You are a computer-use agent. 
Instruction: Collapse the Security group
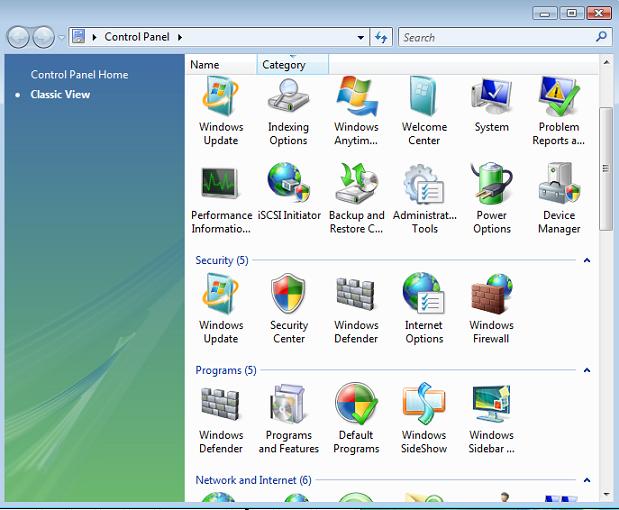tap(587, 260)
